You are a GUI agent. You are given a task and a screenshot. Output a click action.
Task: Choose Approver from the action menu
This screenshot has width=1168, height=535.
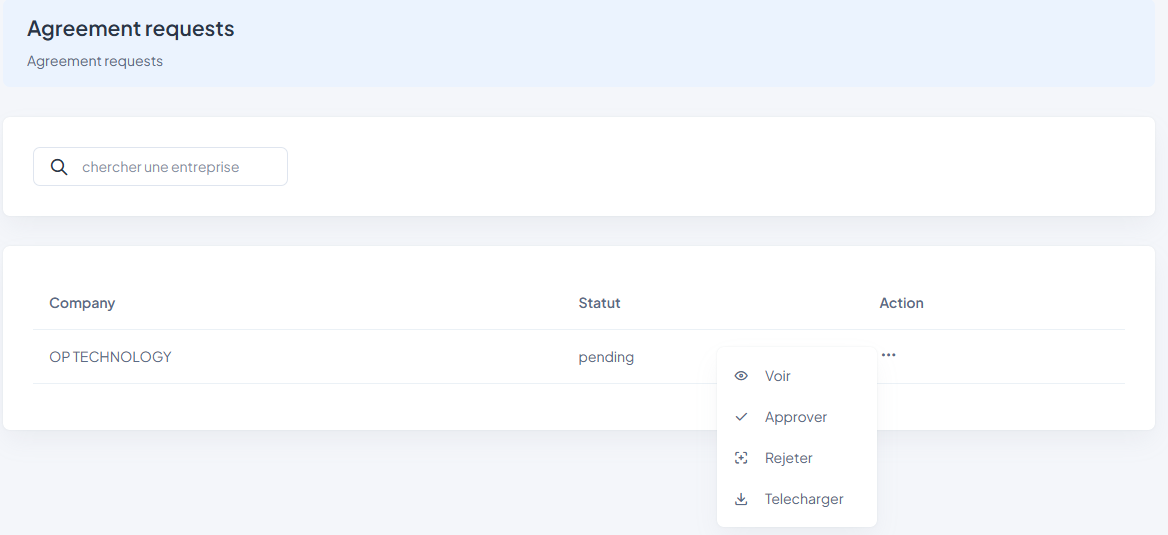click(x=795, y=417)
